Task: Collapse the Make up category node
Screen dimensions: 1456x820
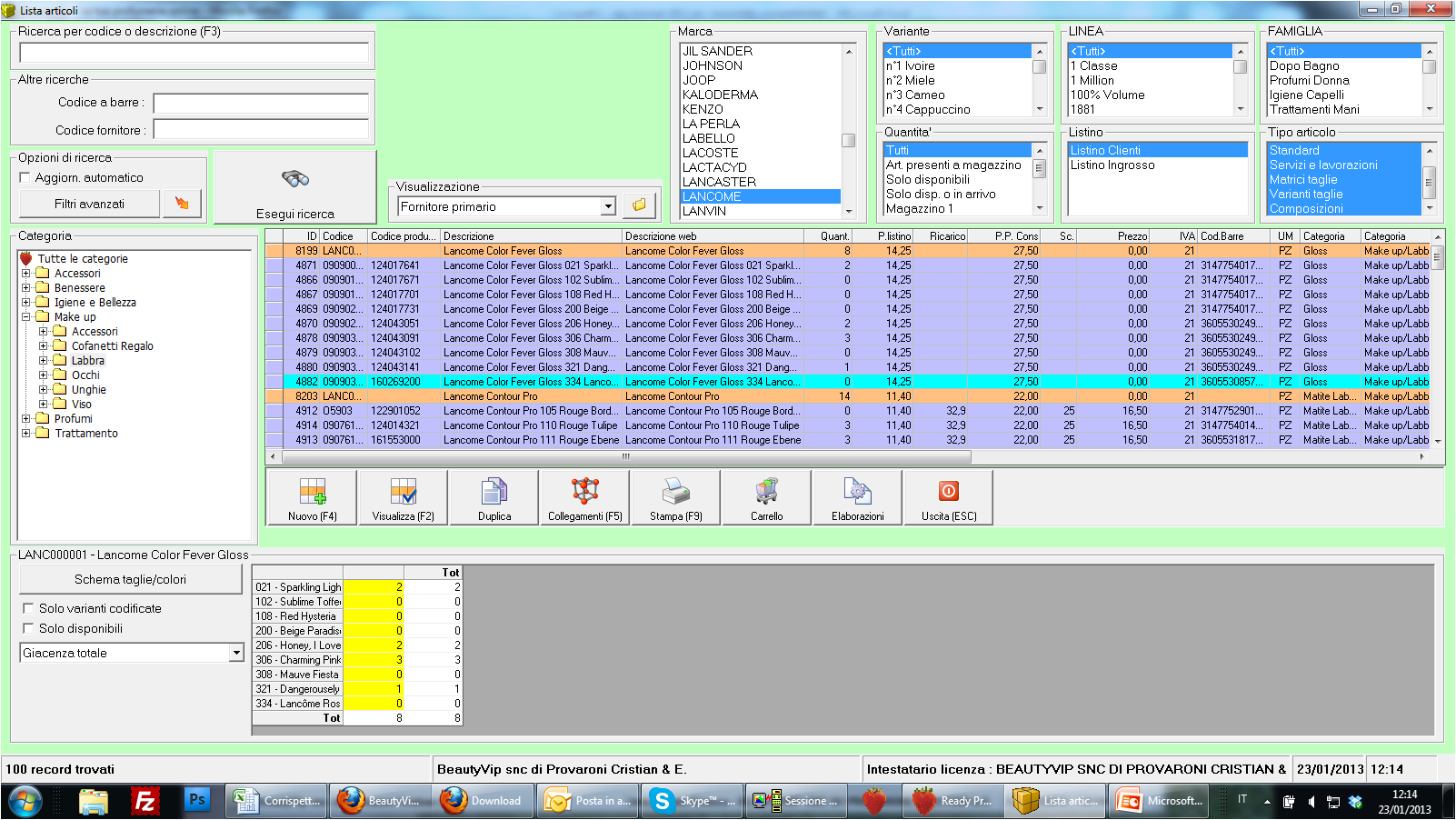Action: pyautogui.click(x=26, y=316)
